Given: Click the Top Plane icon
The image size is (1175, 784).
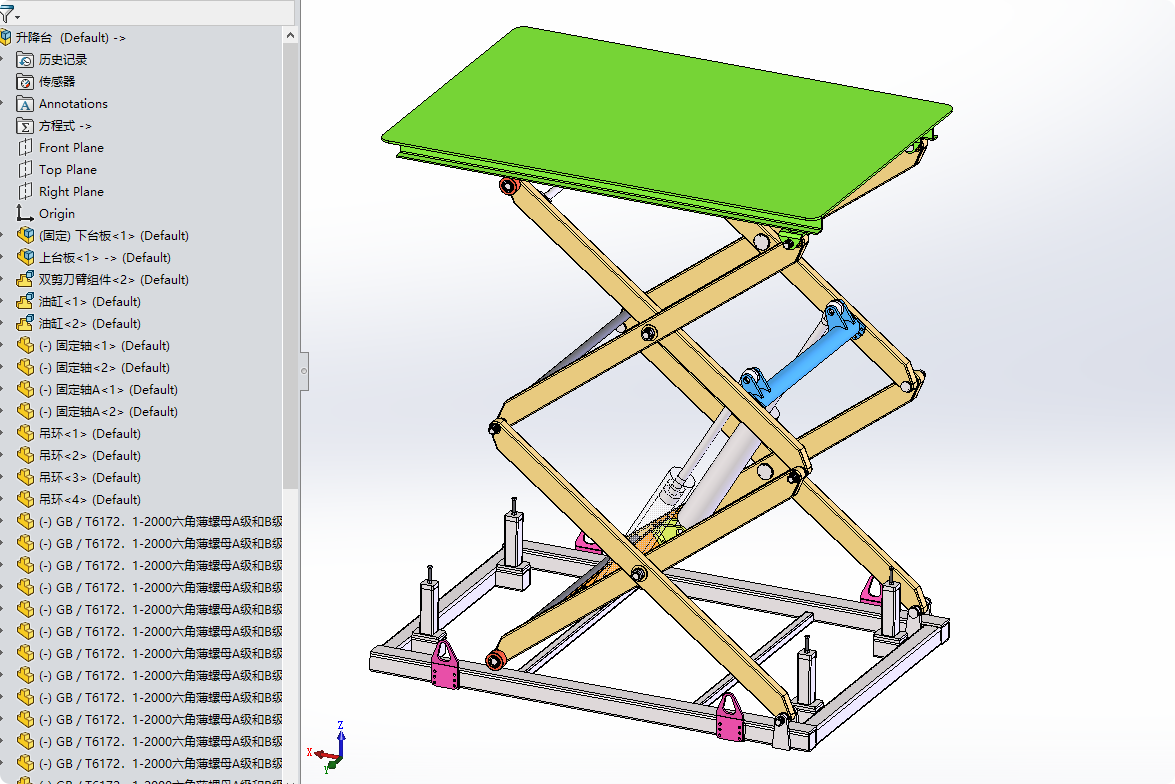Looking at the screenshot, I should [25, 169].
